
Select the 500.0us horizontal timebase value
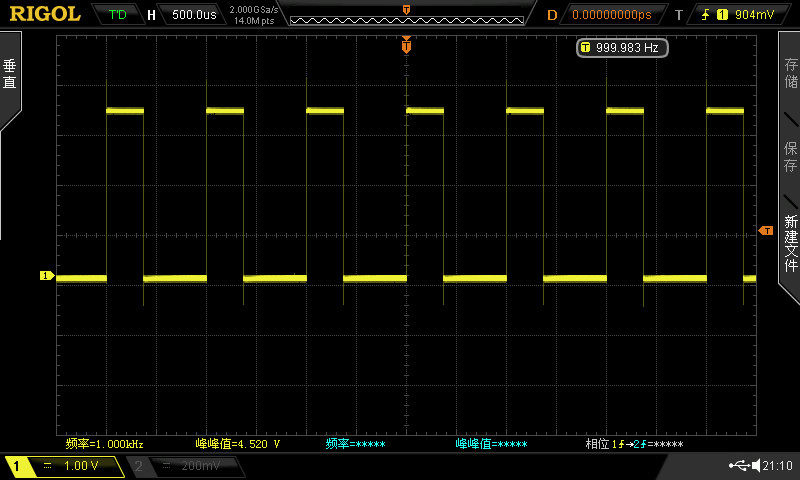[194, 14]
